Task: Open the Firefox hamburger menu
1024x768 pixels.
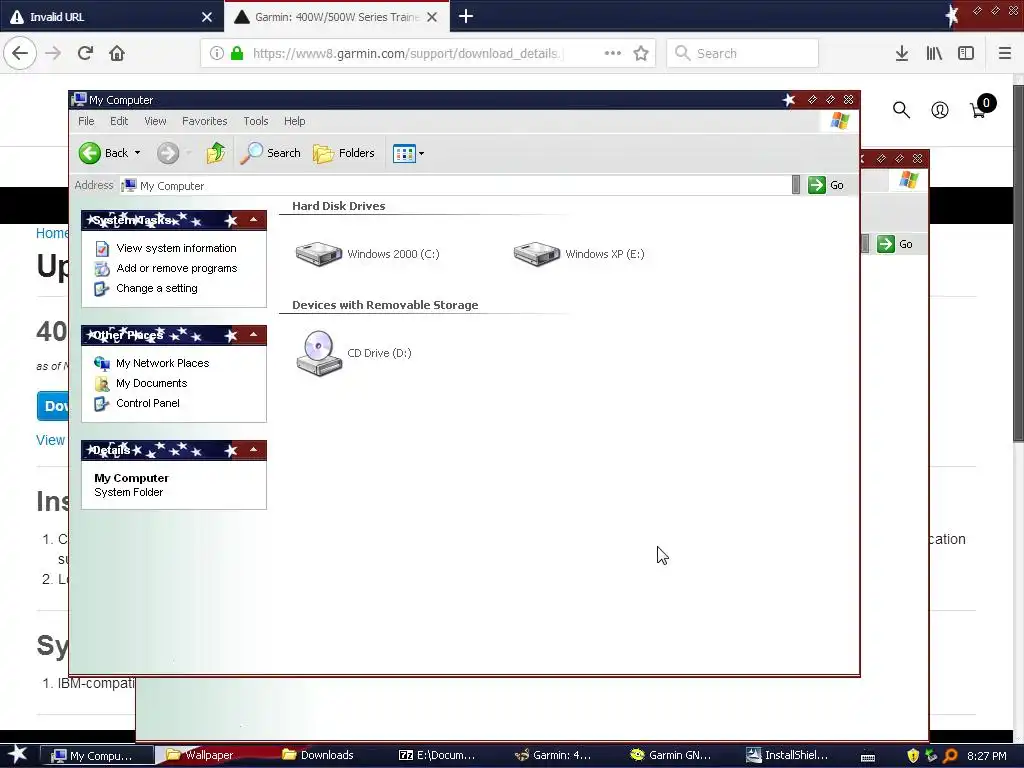Action: tap(1005, 53)
